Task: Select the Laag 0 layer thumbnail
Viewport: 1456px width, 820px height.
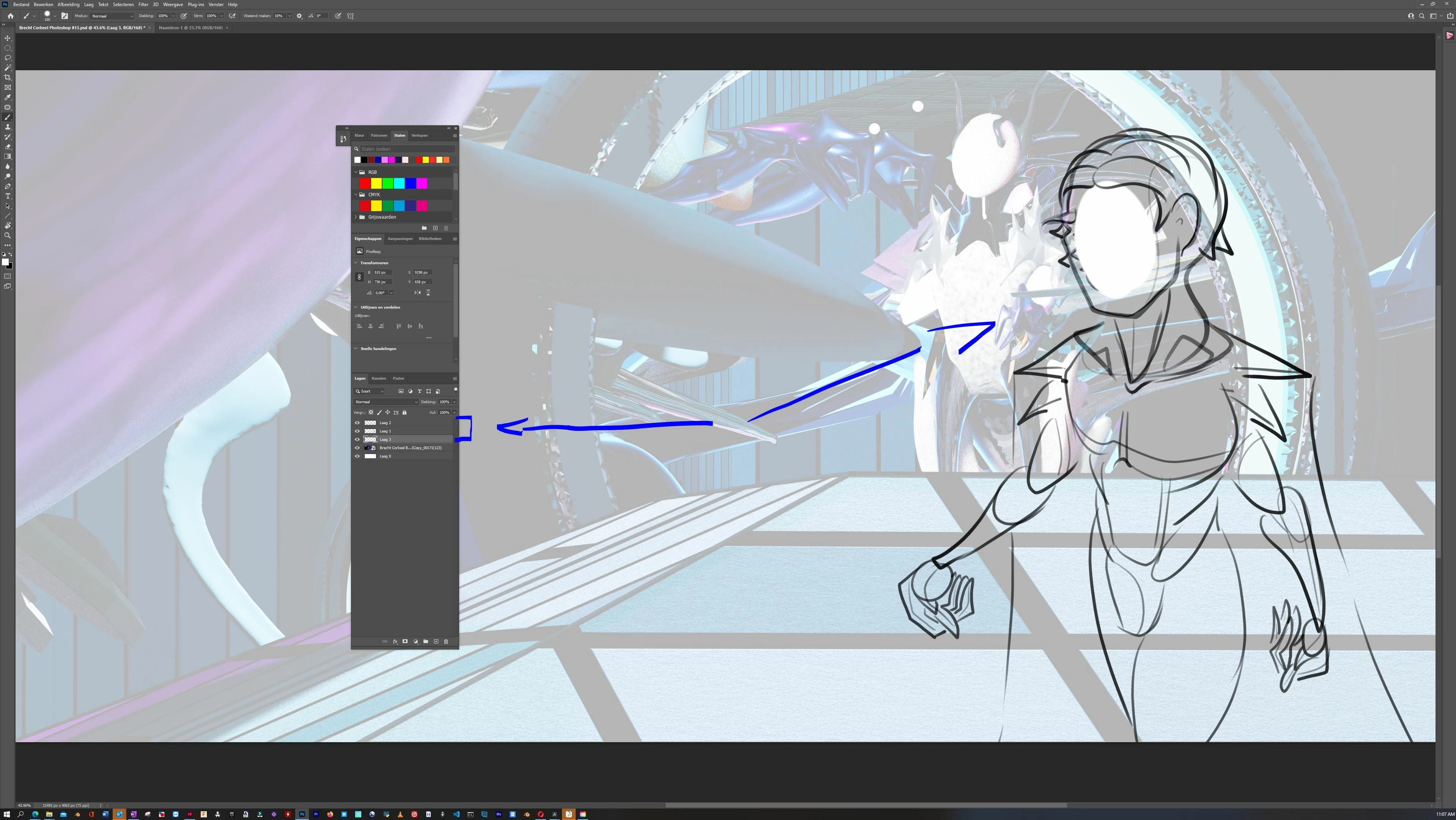Action: coord(370,456)
